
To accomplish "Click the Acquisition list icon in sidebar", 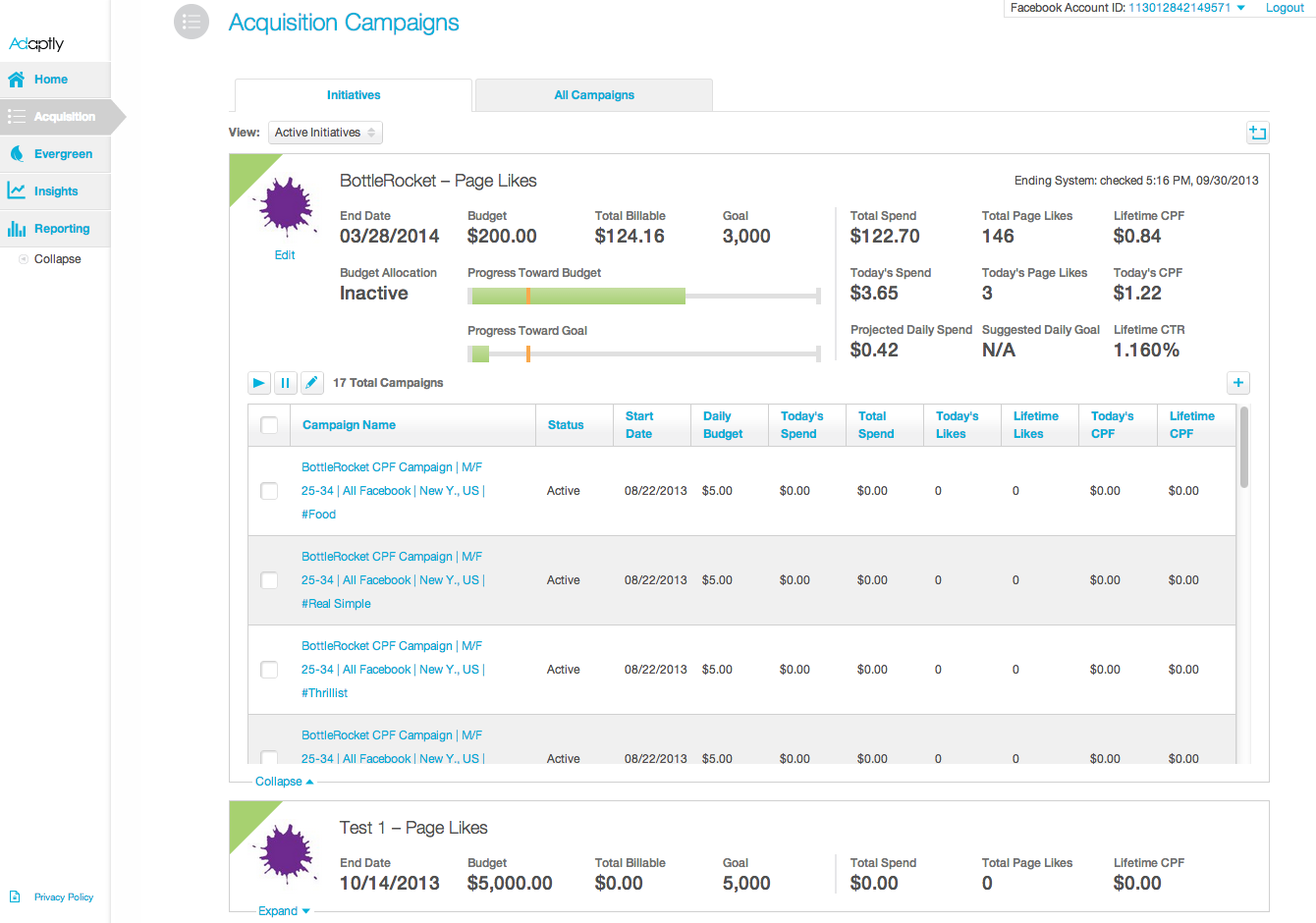I will (17, 117).
